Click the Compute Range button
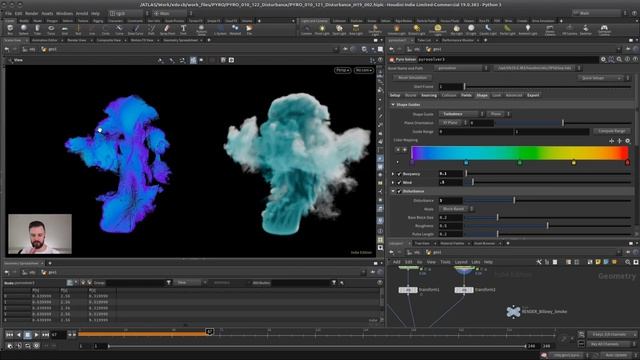This screenshot has width=640, height=360. click(611, 131)
